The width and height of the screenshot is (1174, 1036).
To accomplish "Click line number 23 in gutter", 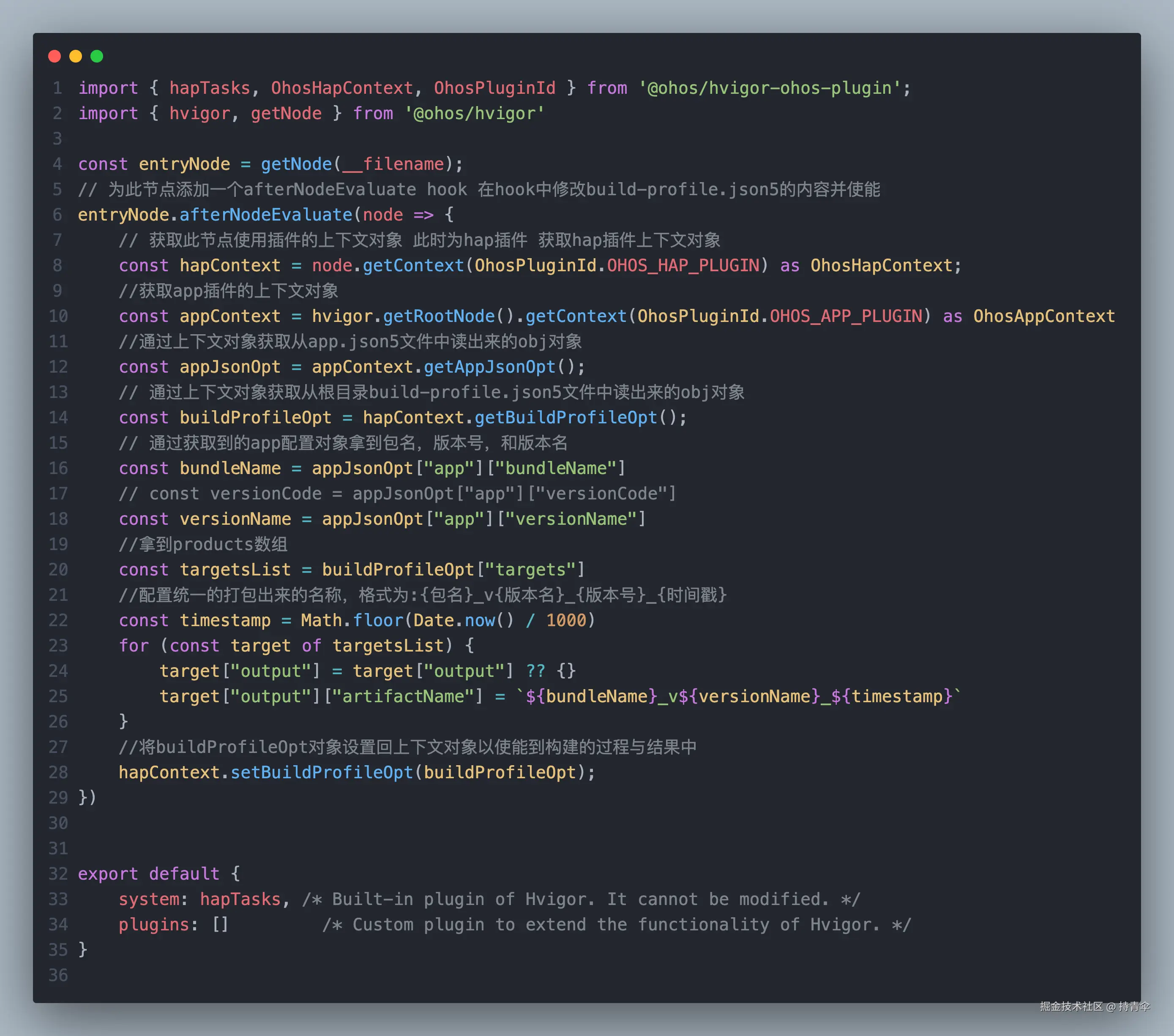I will coord(58,646).
